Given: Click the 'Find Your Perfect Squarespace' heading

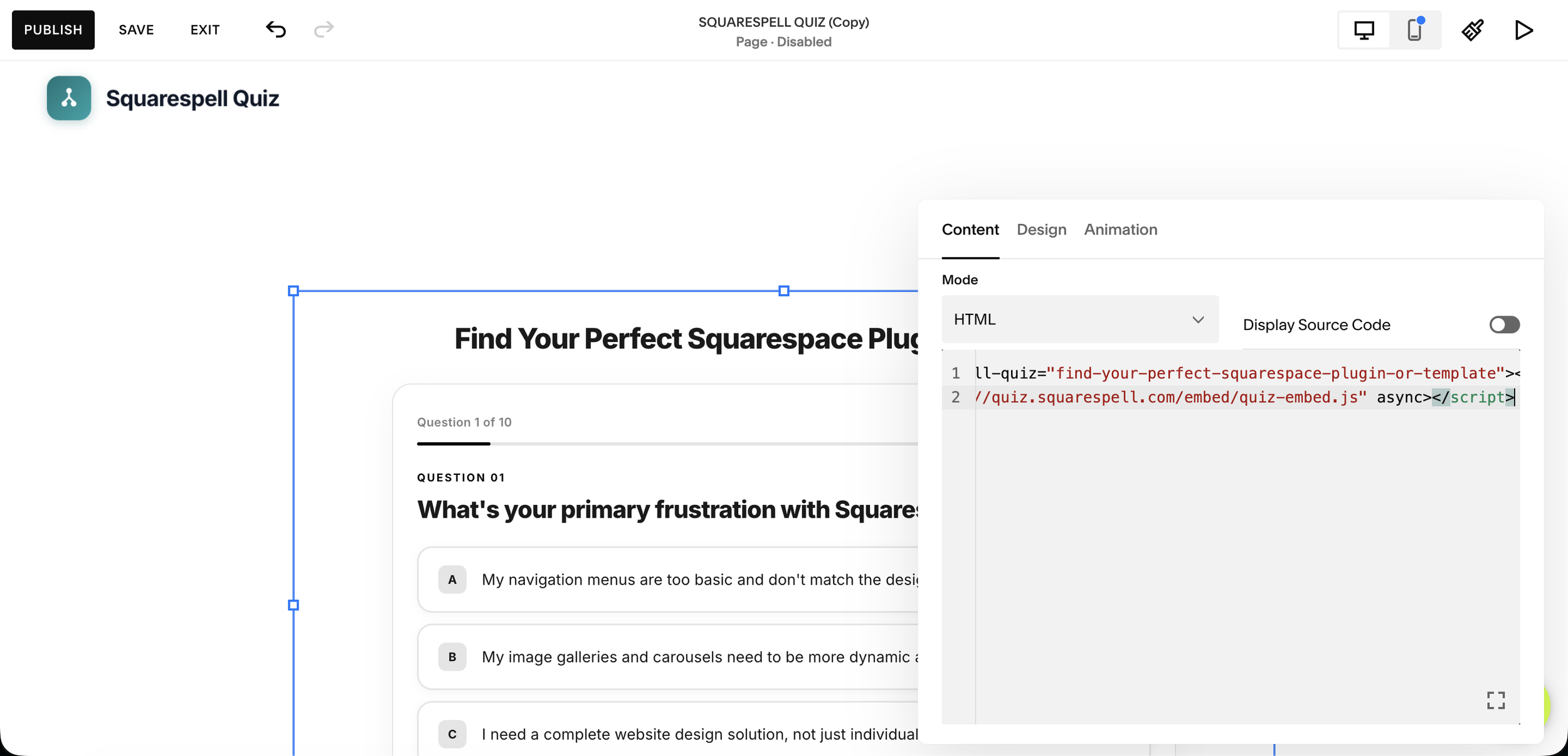Looking at the screenshot, I should 686,339.
